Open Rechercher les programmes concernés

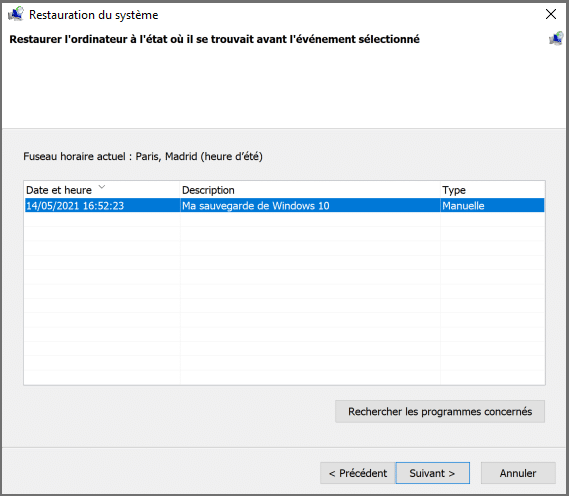pos(440,411)
